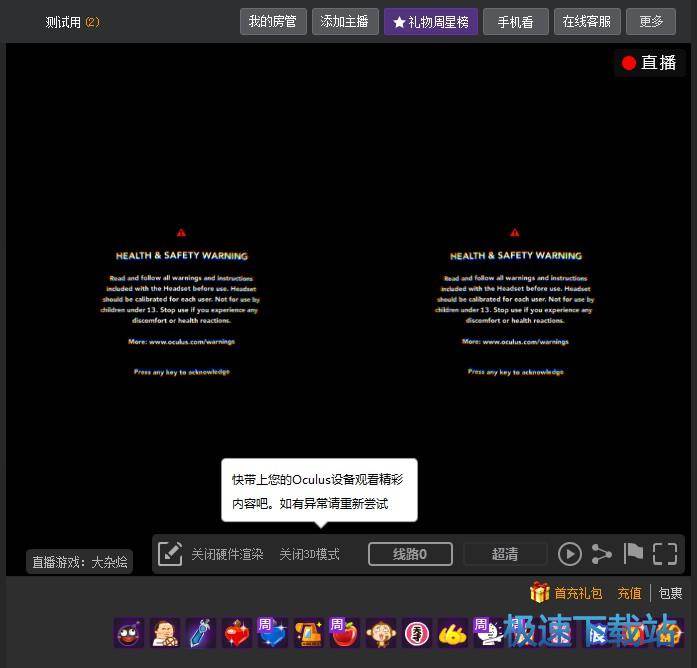Click the 直播 live indicator
The width and height of the screenshot is (697, 668).
click(x=649, y=63)
